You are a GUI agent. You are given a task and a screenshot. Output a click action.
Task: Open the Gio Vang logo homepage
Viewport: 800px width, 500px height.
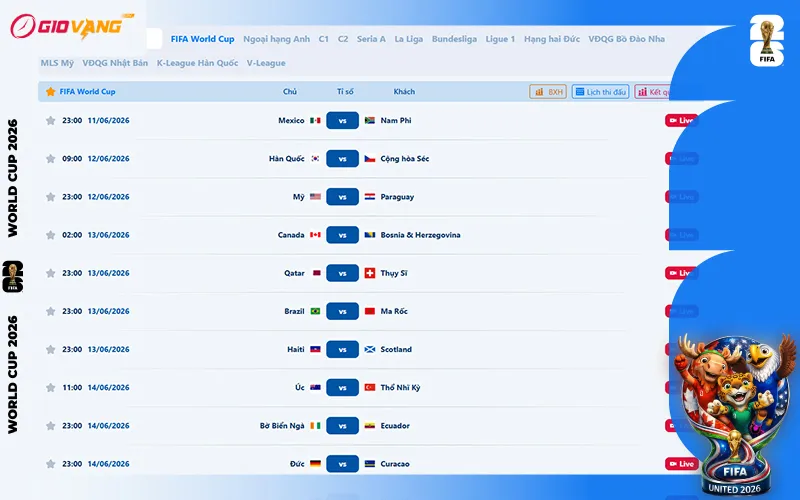coord(72,26)
